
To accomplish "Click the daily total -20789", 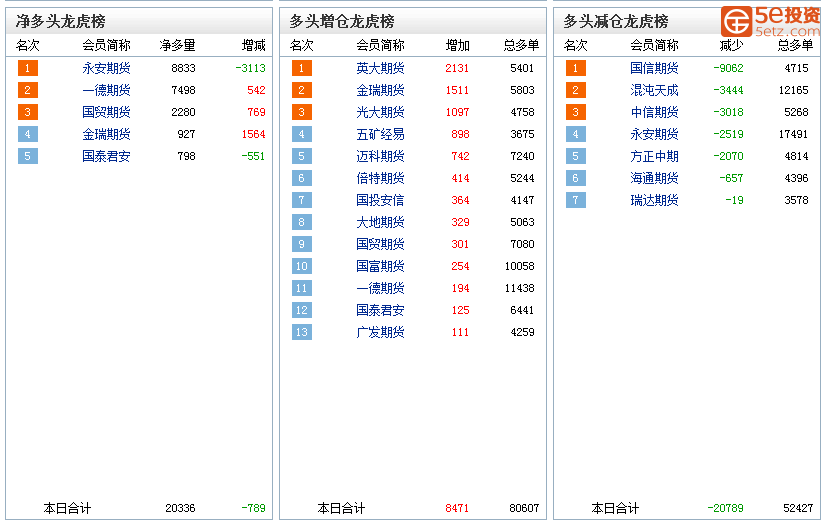I will [725, 508].
